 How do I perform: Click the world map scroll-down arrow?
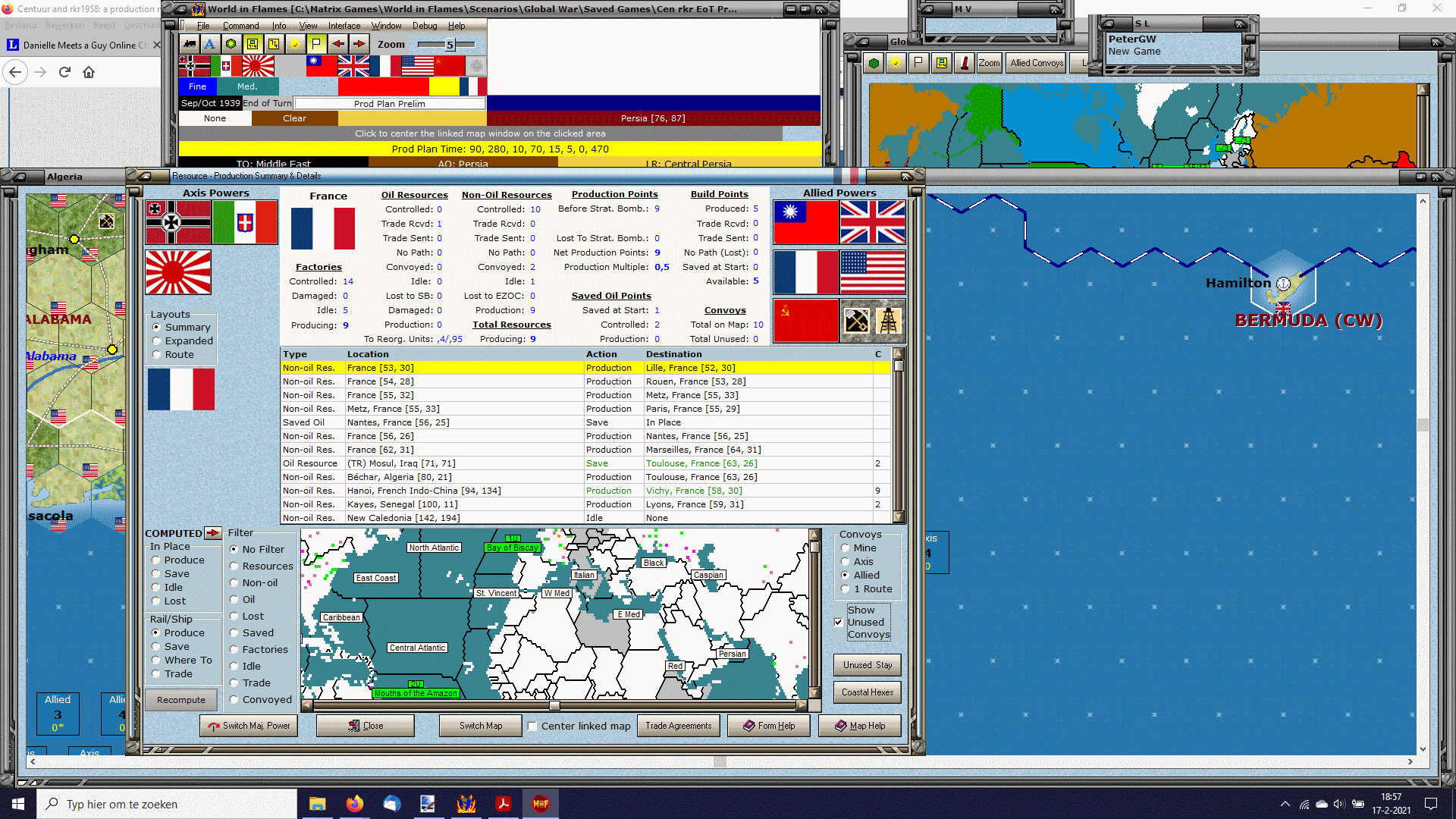[x=1423, y=749]
